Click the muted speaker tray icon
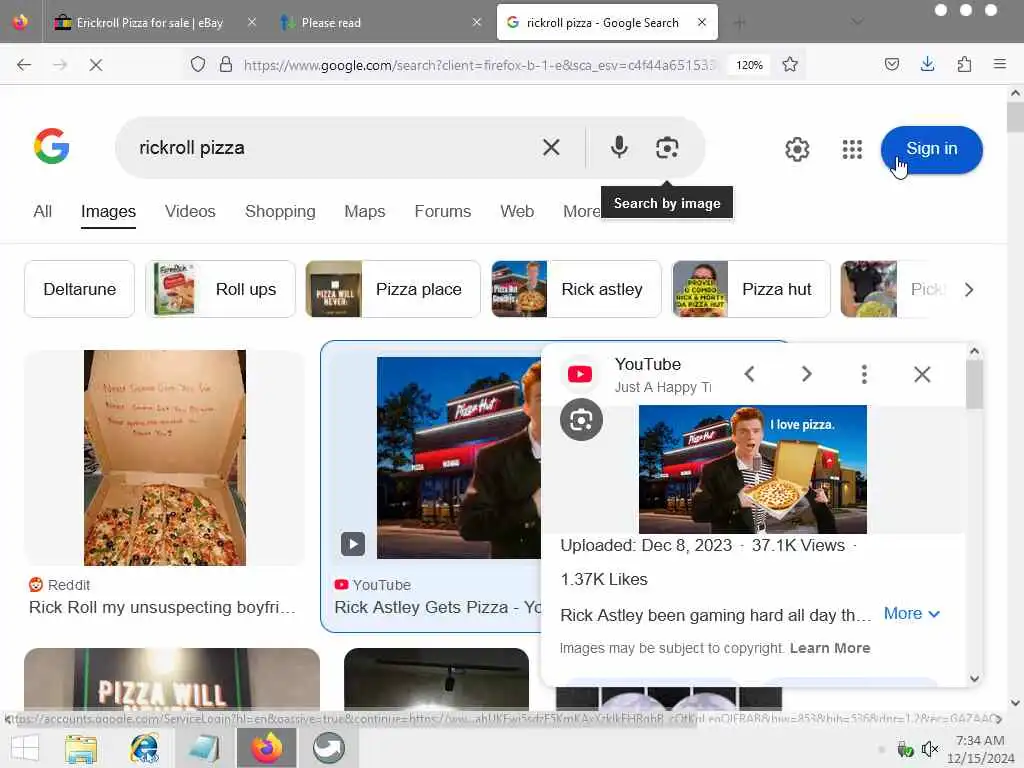The image size is (1024, 768). (929, 749)
